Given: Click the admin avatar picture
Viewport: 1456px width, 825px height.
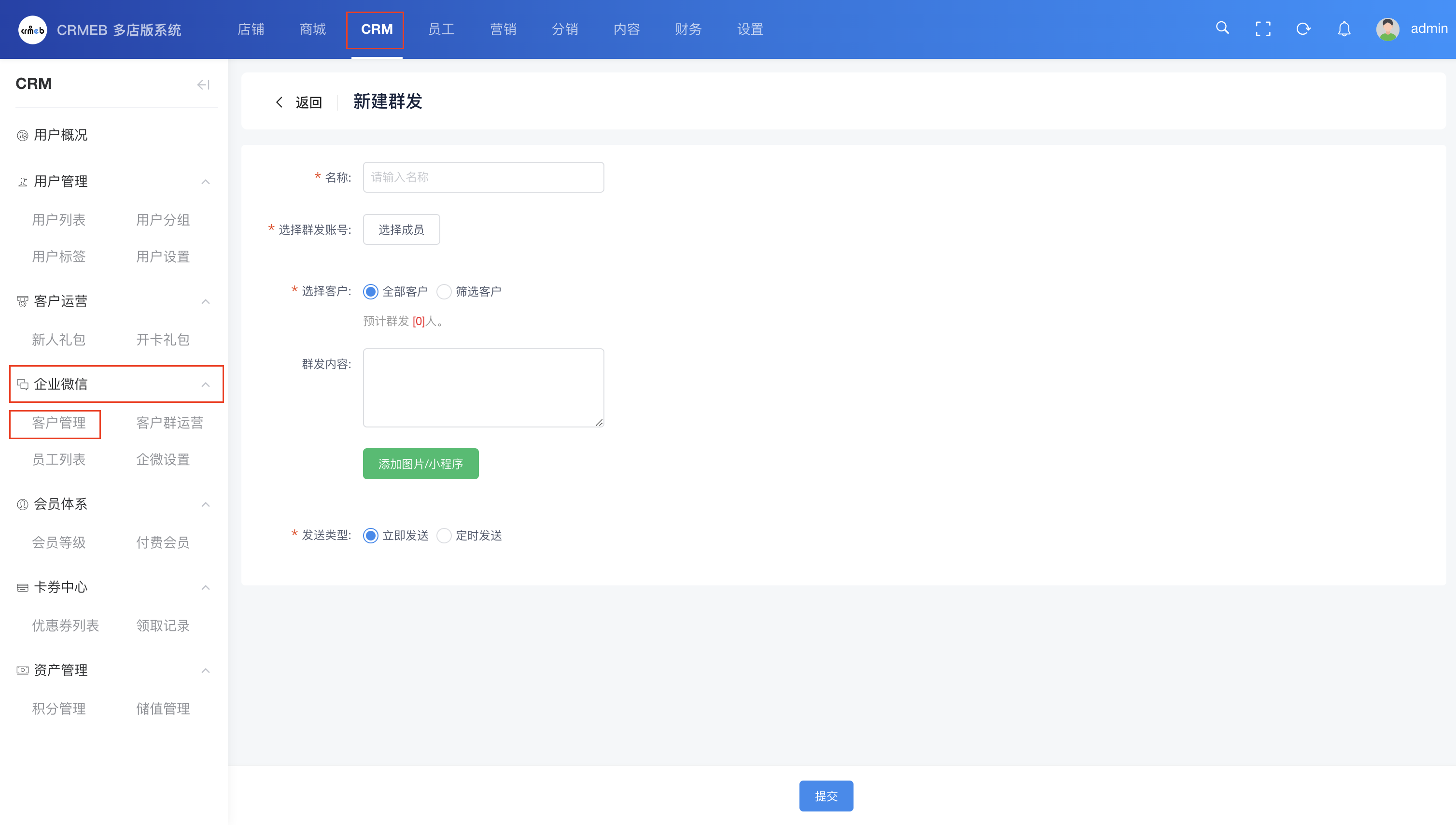Looking at the screenshot, I should tap(1387, 29).
